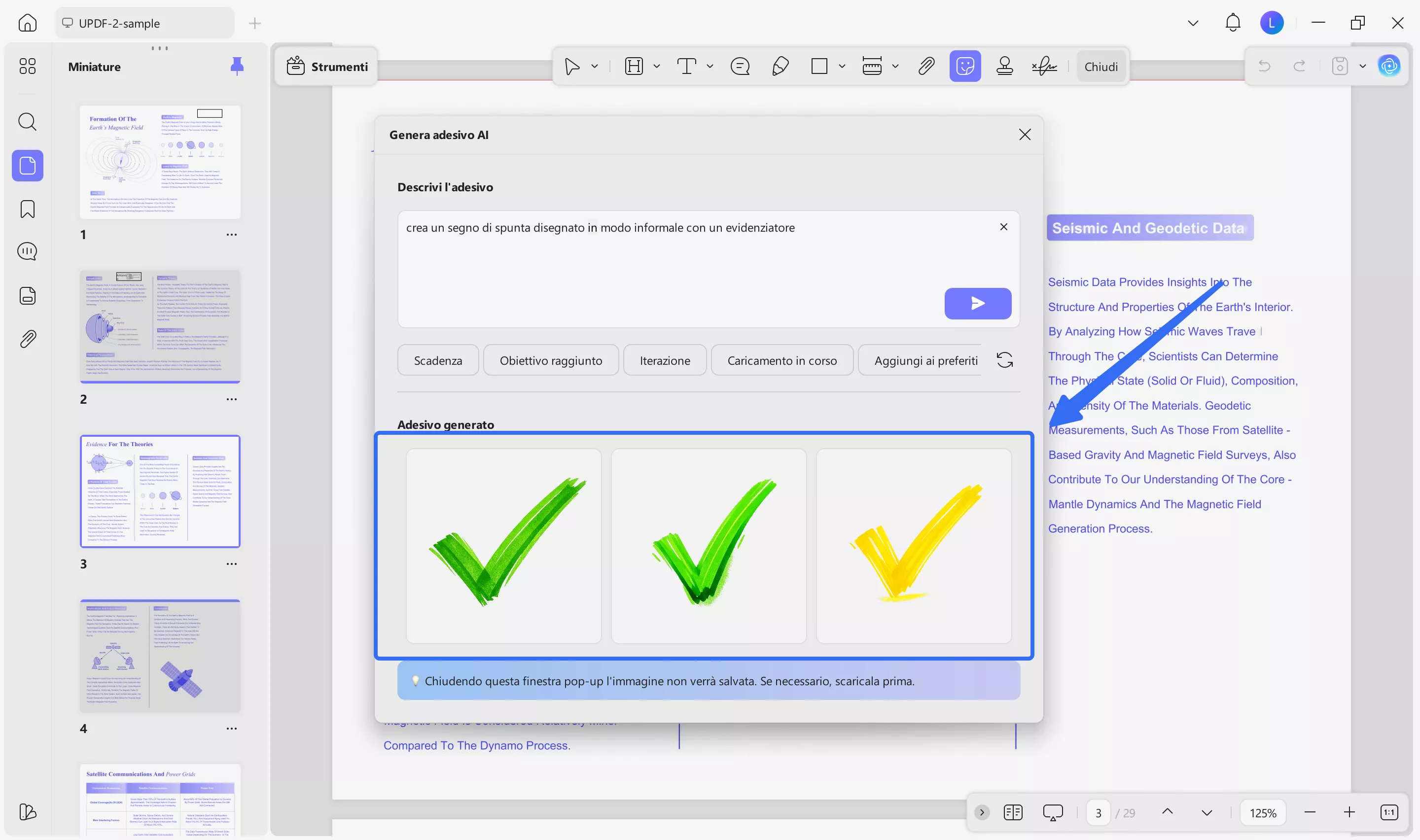1420x840 pixels.
Task: Choose the Obiettivo raggiunto suggestion
Action: (x=551, y=360)
